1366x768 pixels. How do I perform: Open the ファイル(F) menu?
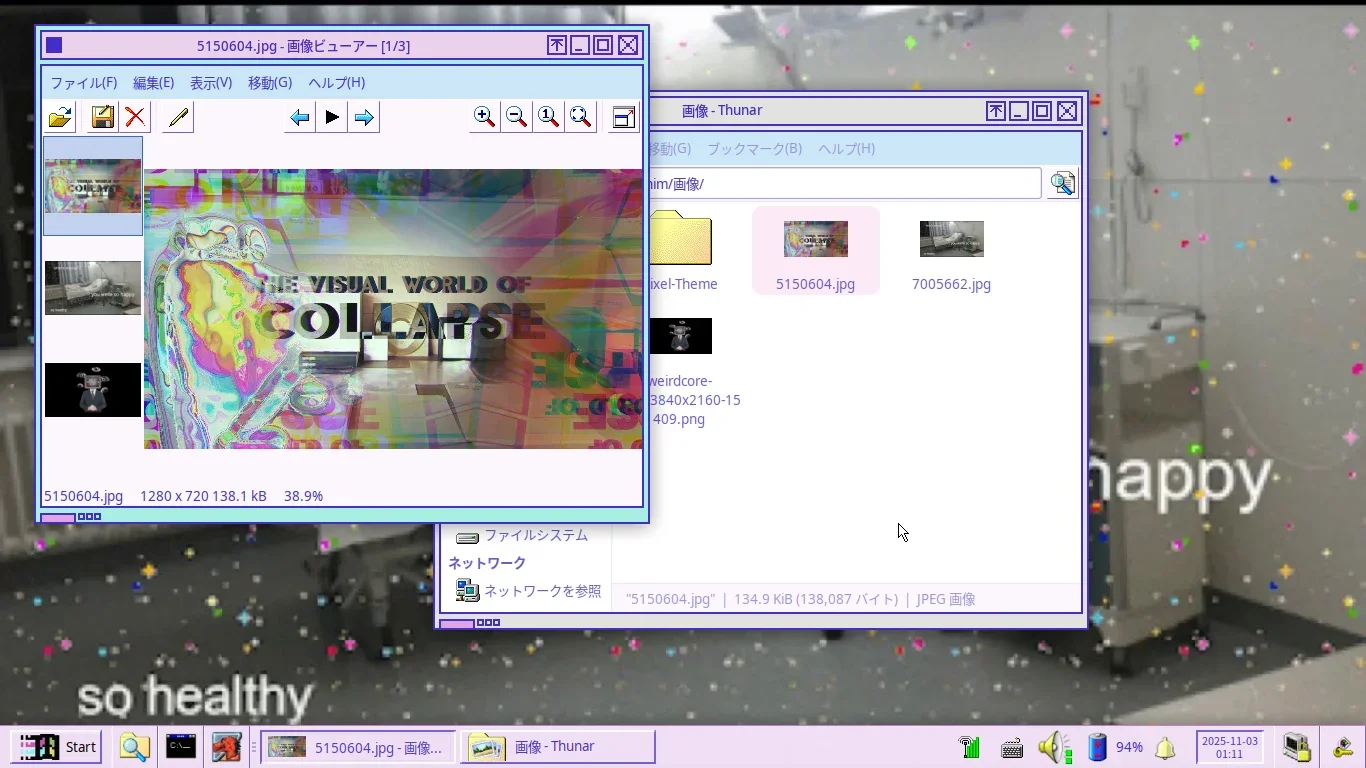click(x=84, y=83)
